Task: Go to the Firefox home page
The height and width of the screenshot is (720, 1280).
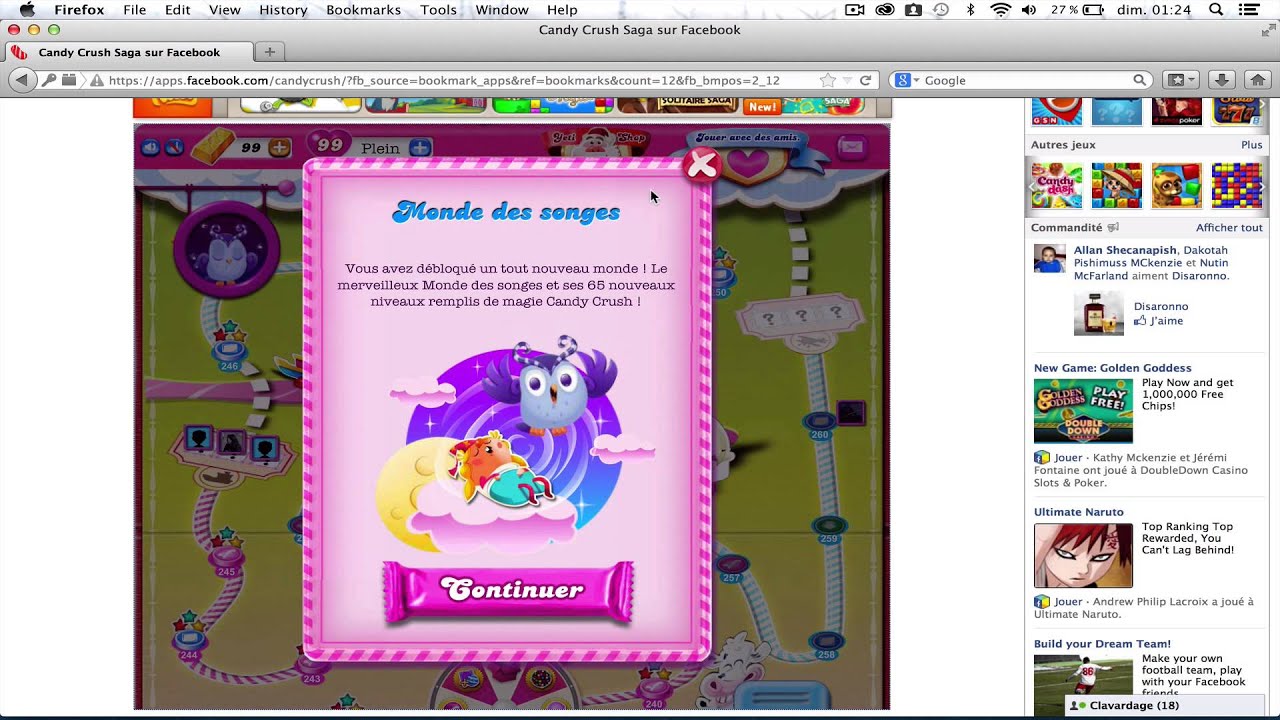Action: [1258, 80]
